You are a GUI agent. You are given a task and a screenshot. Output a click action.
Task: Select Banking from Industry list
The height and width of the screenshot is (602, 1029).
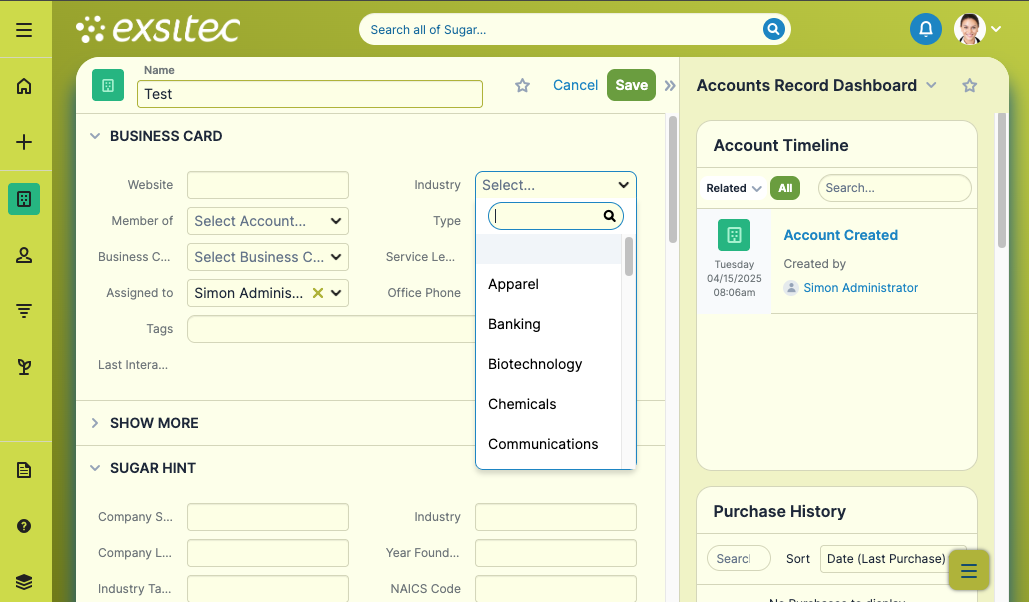click(x=514, y=324)
